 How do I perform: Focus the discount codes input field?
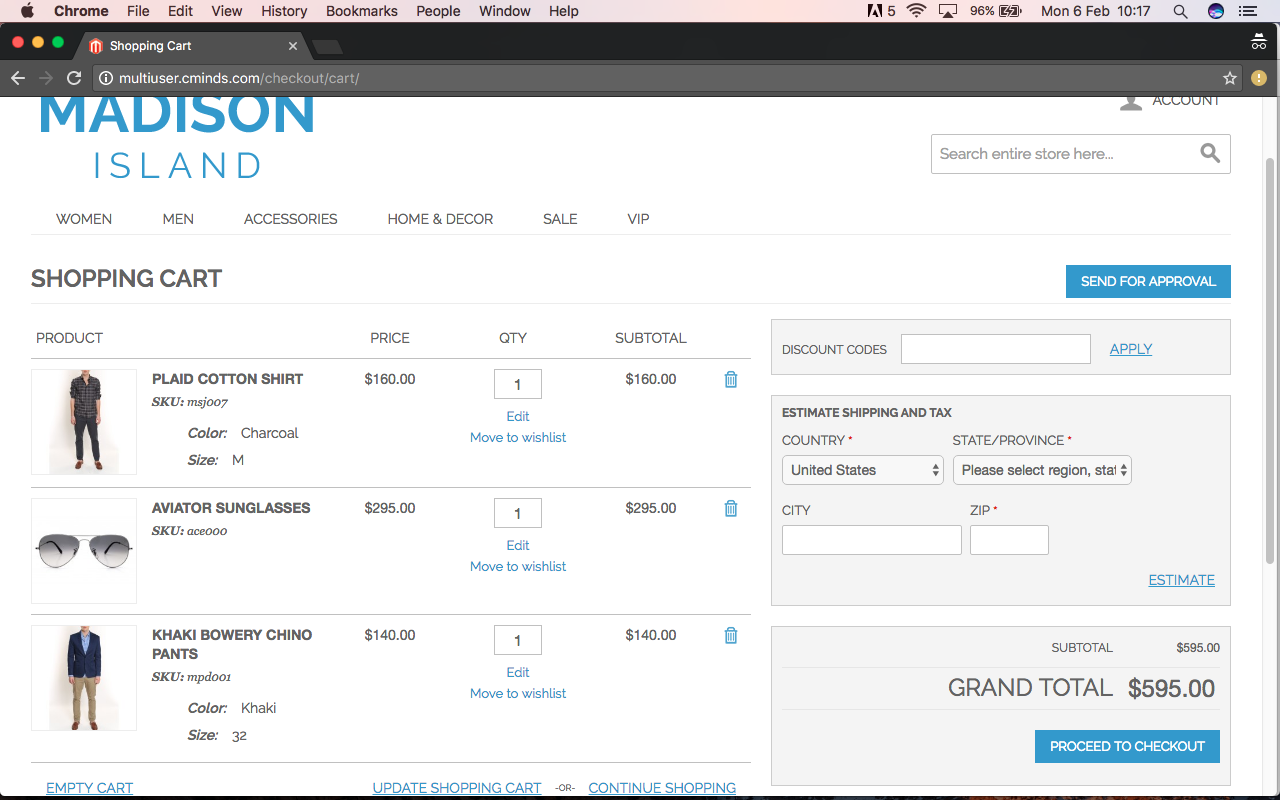996,349
